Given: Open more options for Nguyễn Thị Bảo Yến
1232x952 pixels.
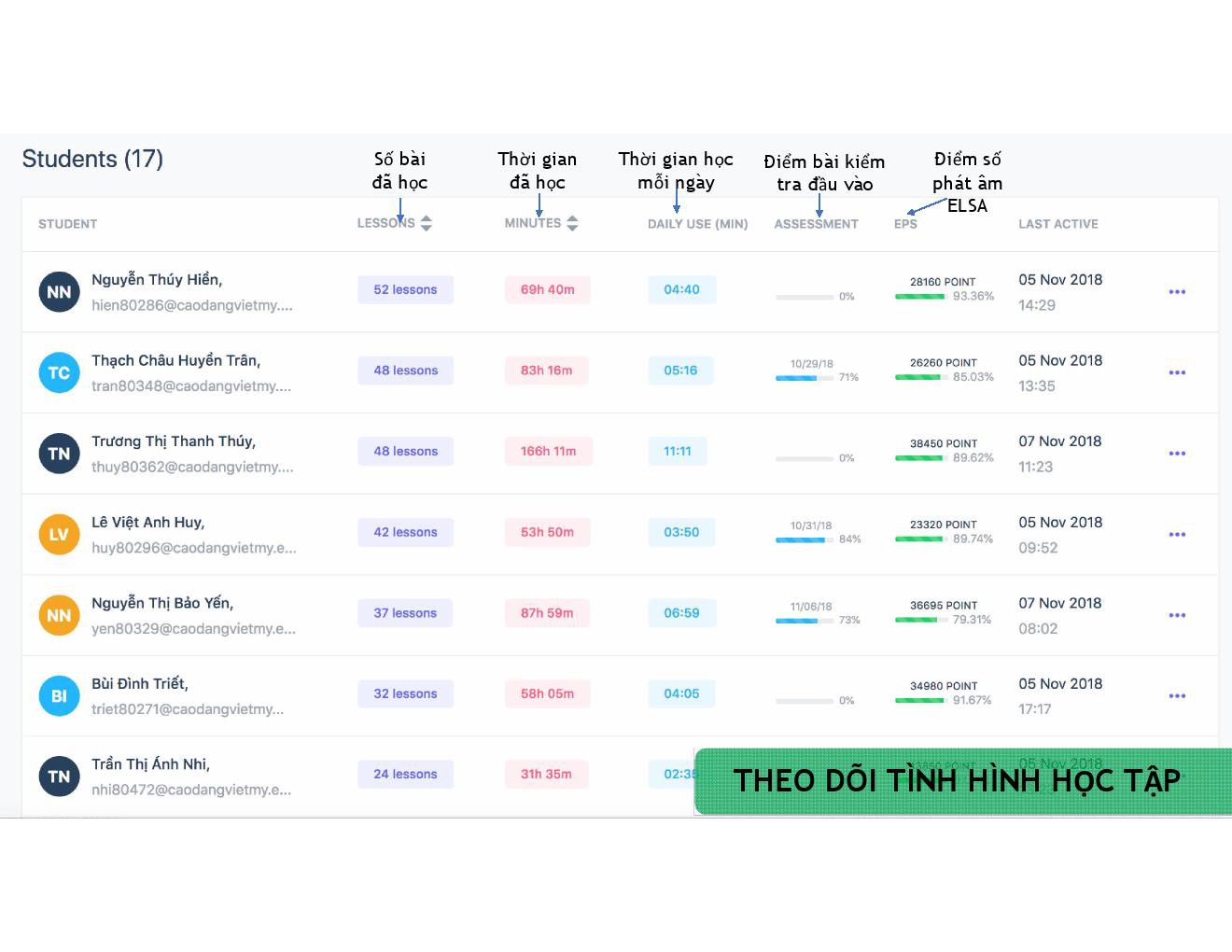Looking at the screenshot, I should tap(1177, 615).
